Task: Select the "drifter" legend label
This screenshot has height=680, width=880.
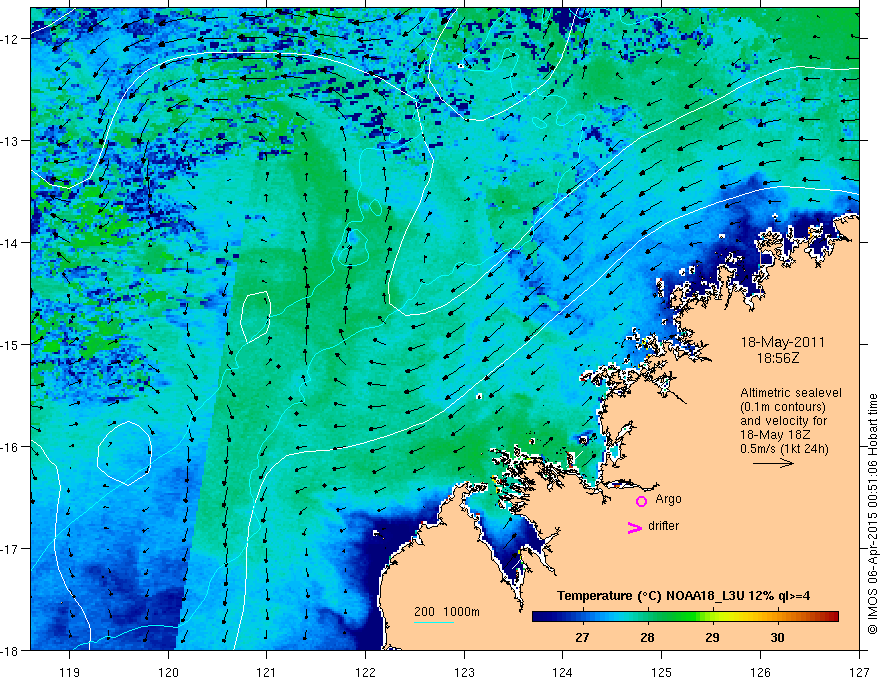Action: tap(663, 526)
